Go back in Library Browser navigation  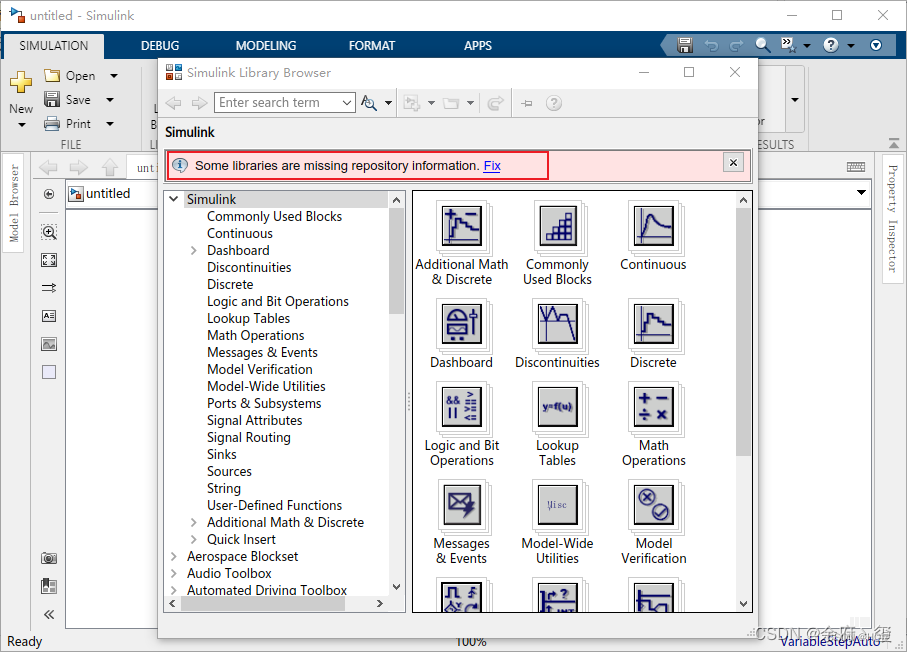tap(174, 103)
